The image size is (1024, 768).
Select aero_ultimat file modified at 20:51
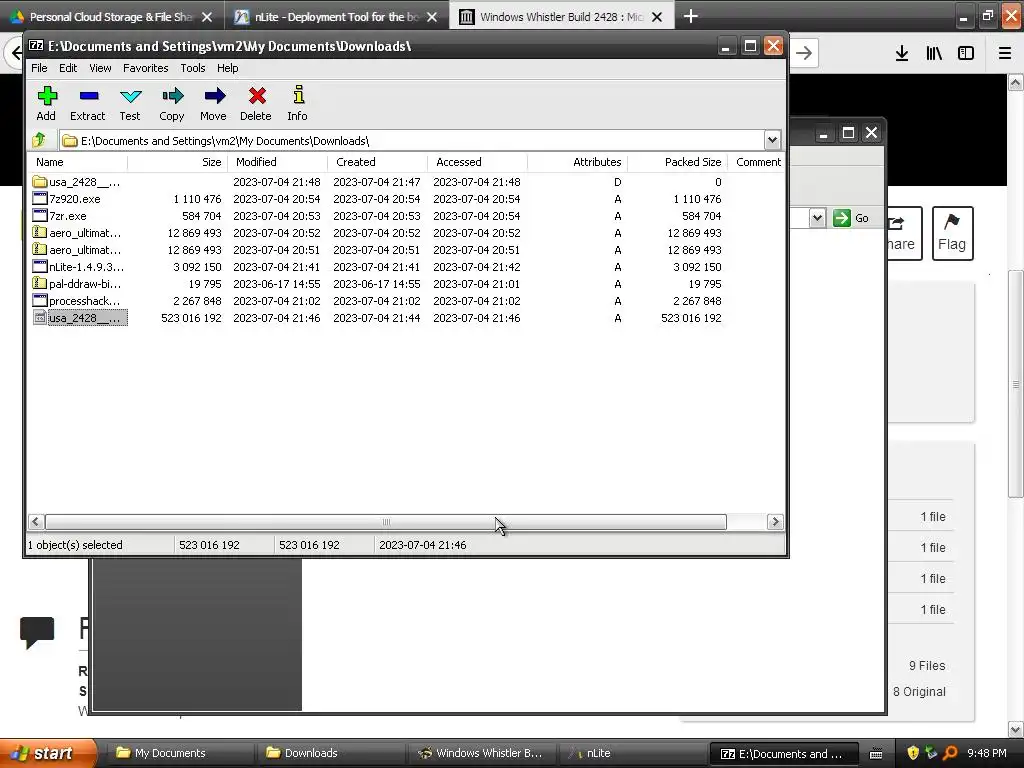point(84,250)
